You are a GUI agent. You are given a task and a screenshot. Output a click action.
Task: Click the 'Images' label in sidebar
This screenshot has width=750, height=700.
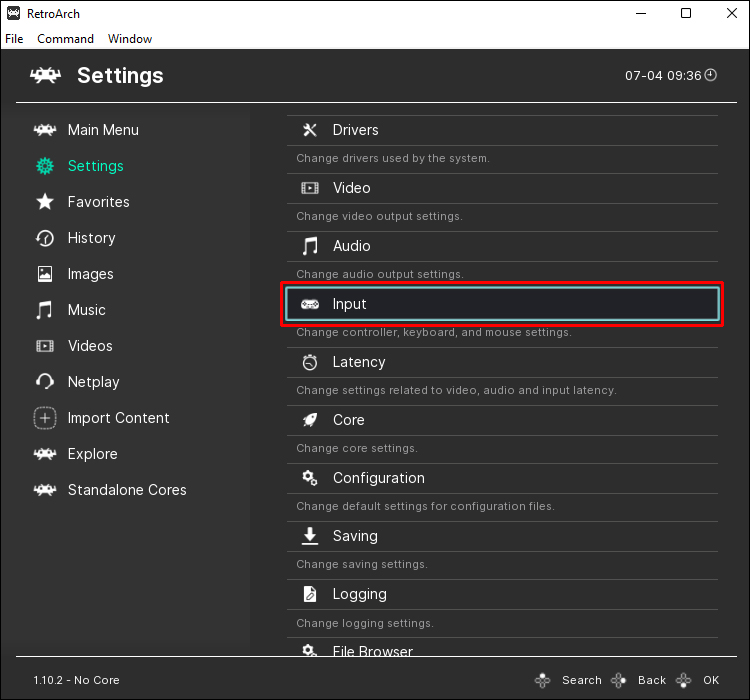[91, 274]
